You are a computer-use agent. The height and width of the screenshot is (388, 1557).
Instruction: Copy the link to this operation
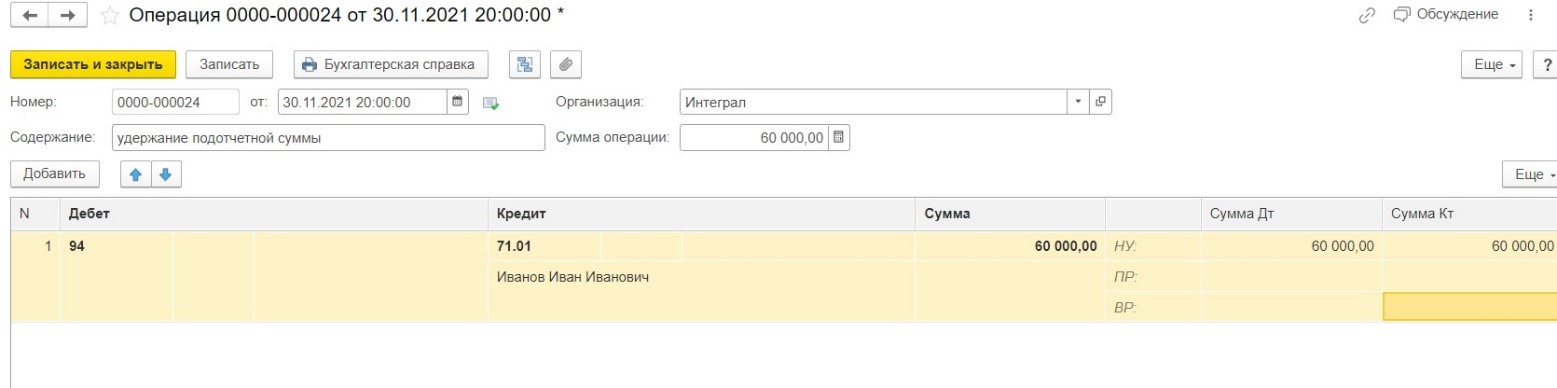1369,15
